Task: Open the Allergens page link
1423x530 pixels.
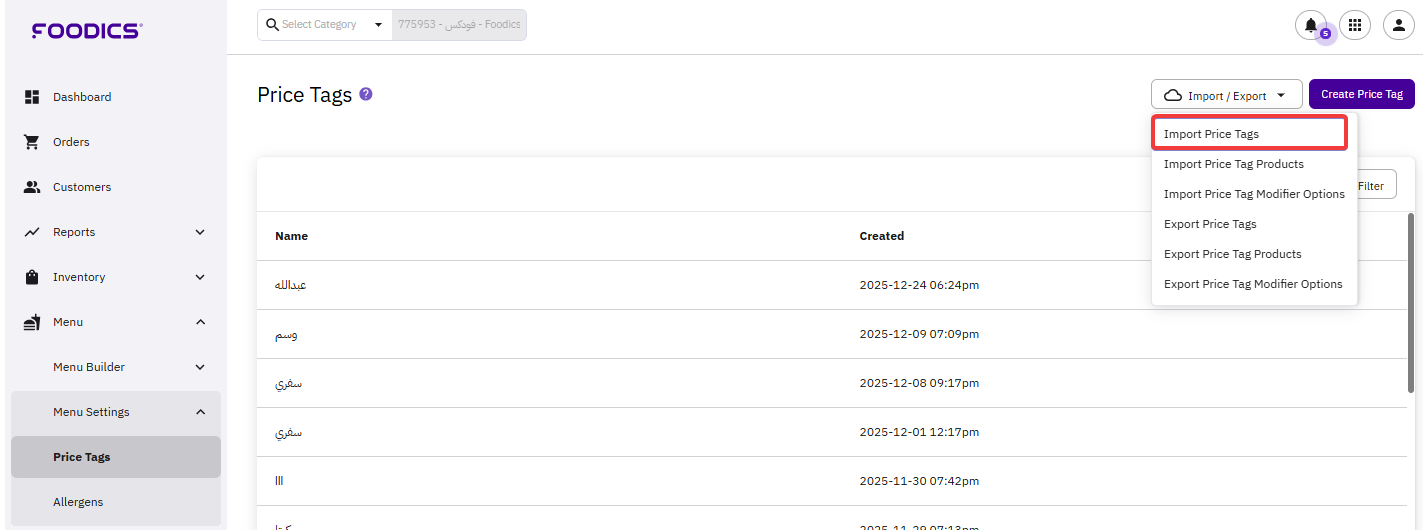Action: (x=78, y=502)
